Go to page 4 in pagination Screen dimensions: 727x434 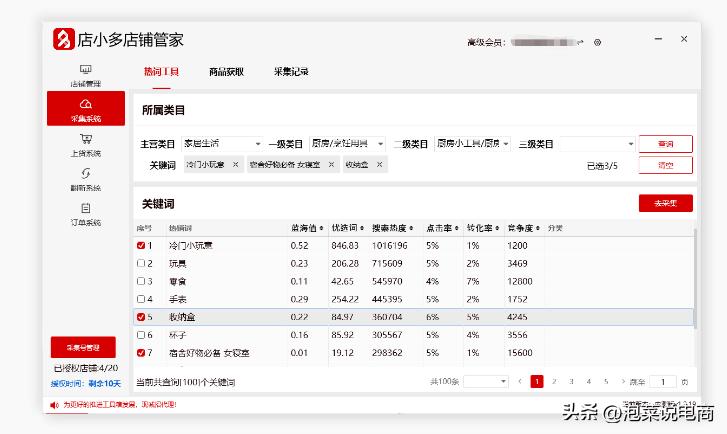click(588, 382)
